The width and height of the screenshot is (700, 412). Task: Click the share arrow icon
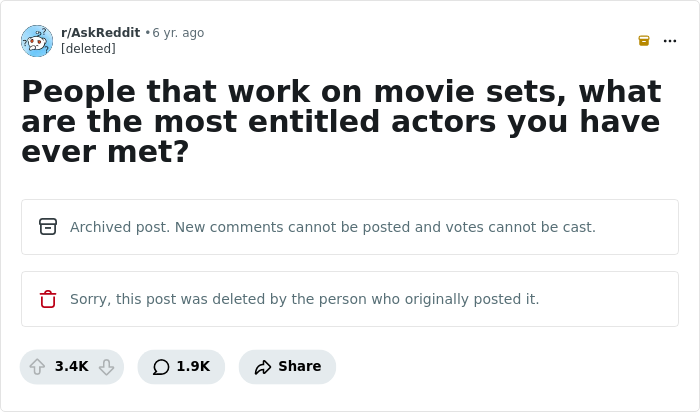[263, 367]
